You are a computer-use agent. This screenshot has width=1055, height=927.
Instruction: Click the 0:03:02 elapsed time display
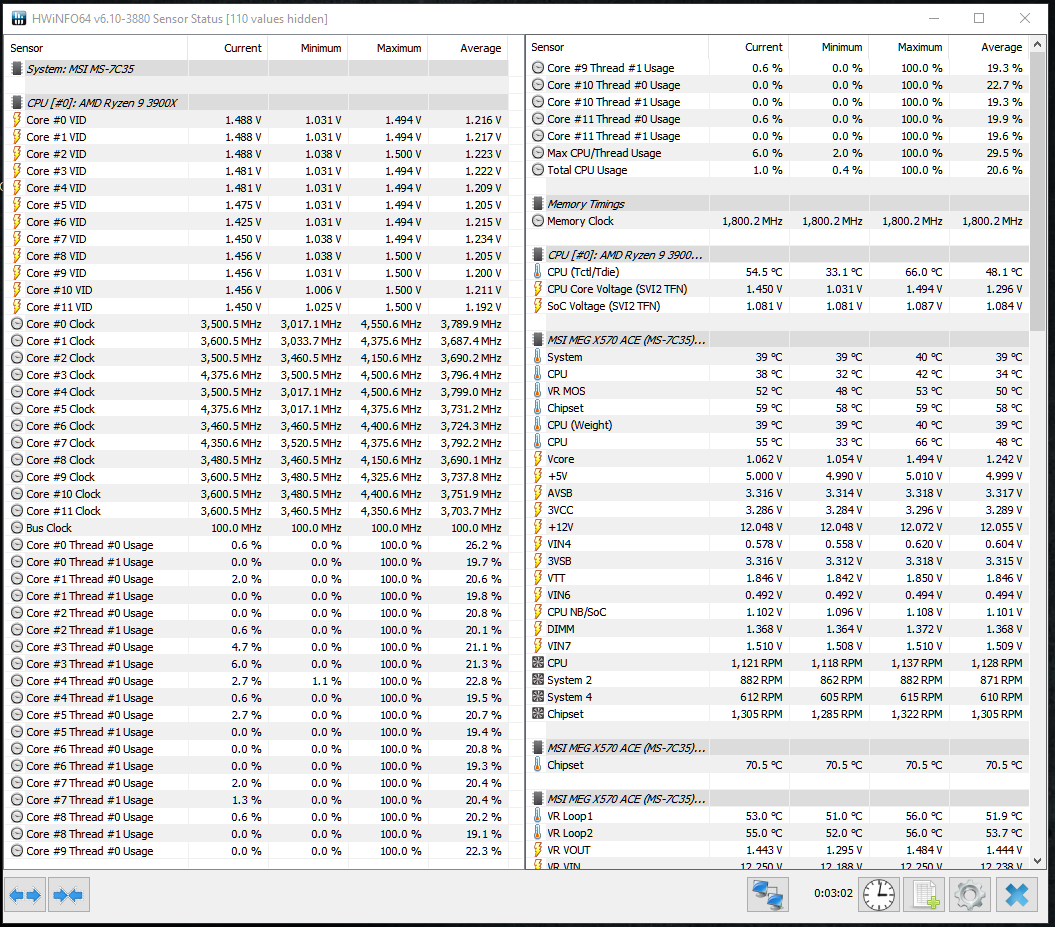tap(833, 893)
